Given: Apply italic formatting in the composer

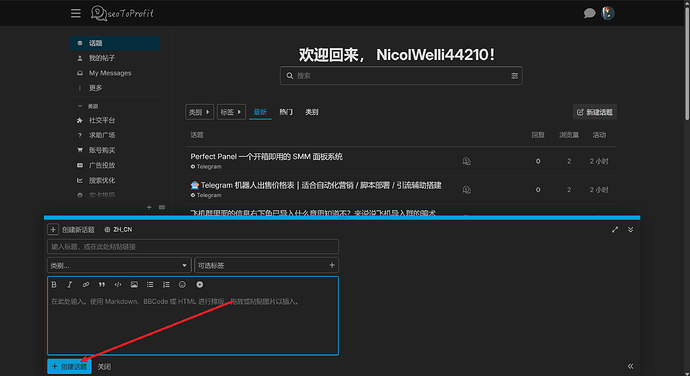Looking at the screenshot, I should click(x=70, y=285).
